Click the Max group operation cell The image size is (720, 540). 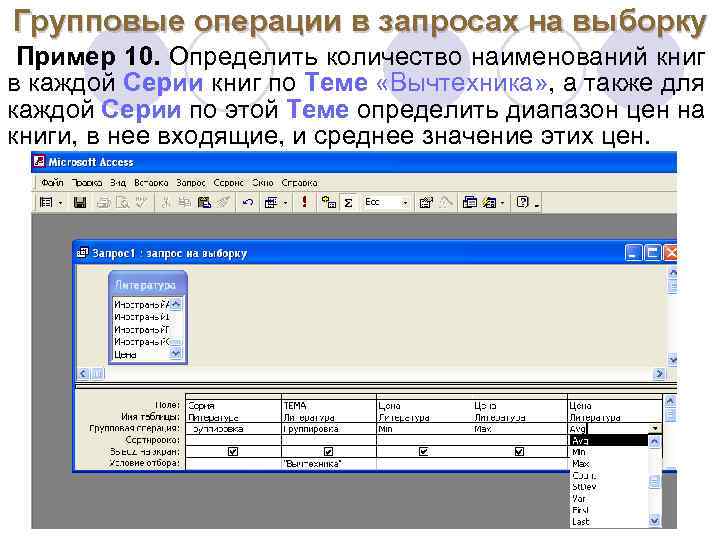click(520, 429)
